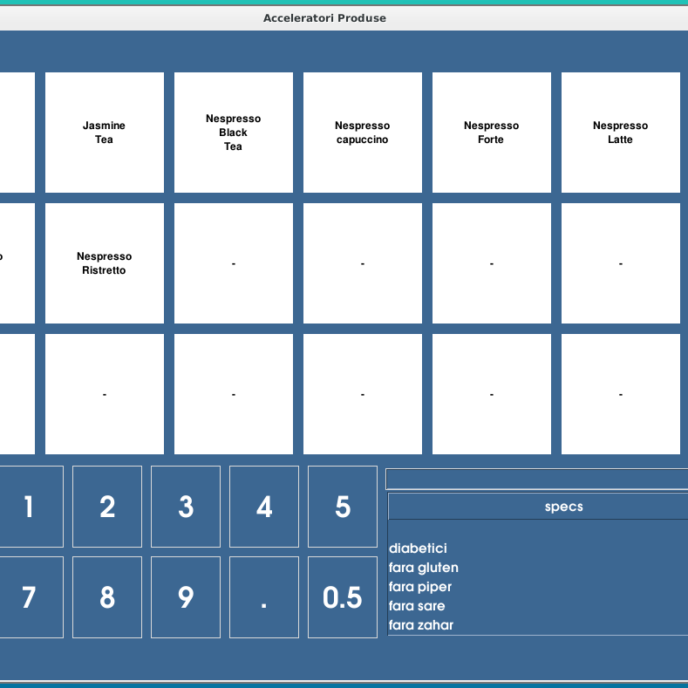Click the text field above specs

[536, 479]
